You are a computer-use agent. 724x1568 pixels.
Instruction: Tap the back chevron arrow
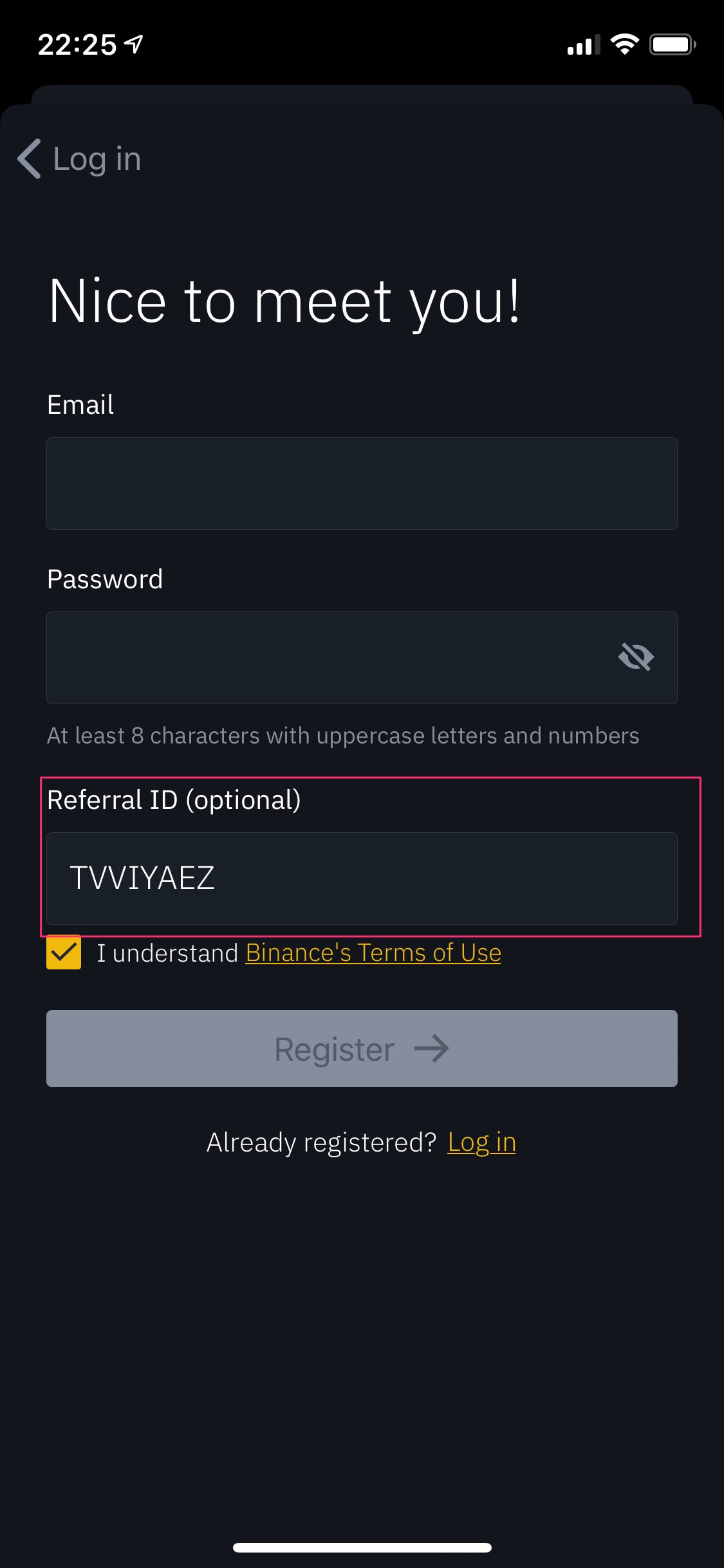pyautogui.click(x=30, y=158)
